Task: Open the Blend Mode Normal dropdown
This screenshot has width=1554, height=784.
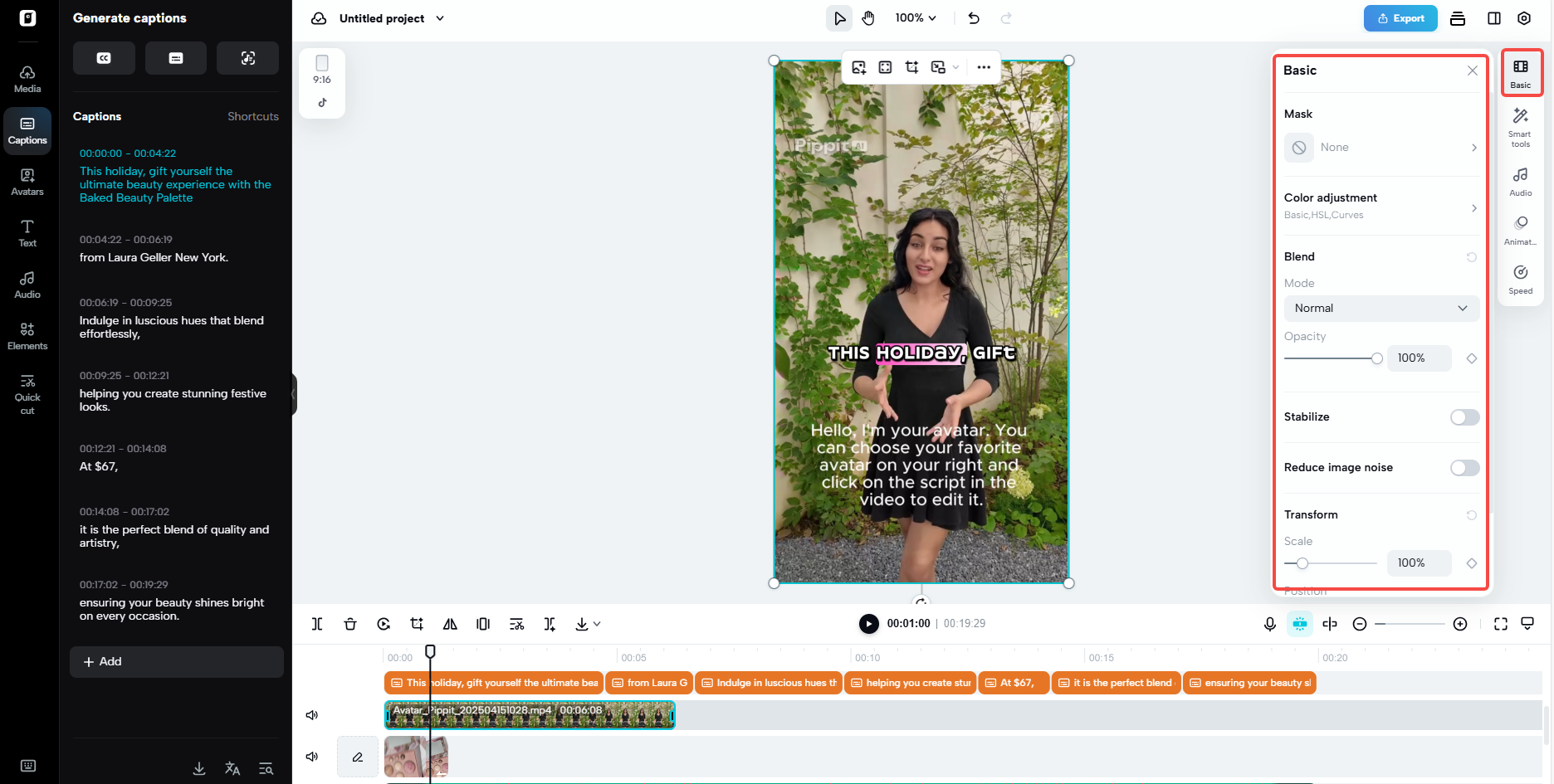Action: pos(1381,309)
